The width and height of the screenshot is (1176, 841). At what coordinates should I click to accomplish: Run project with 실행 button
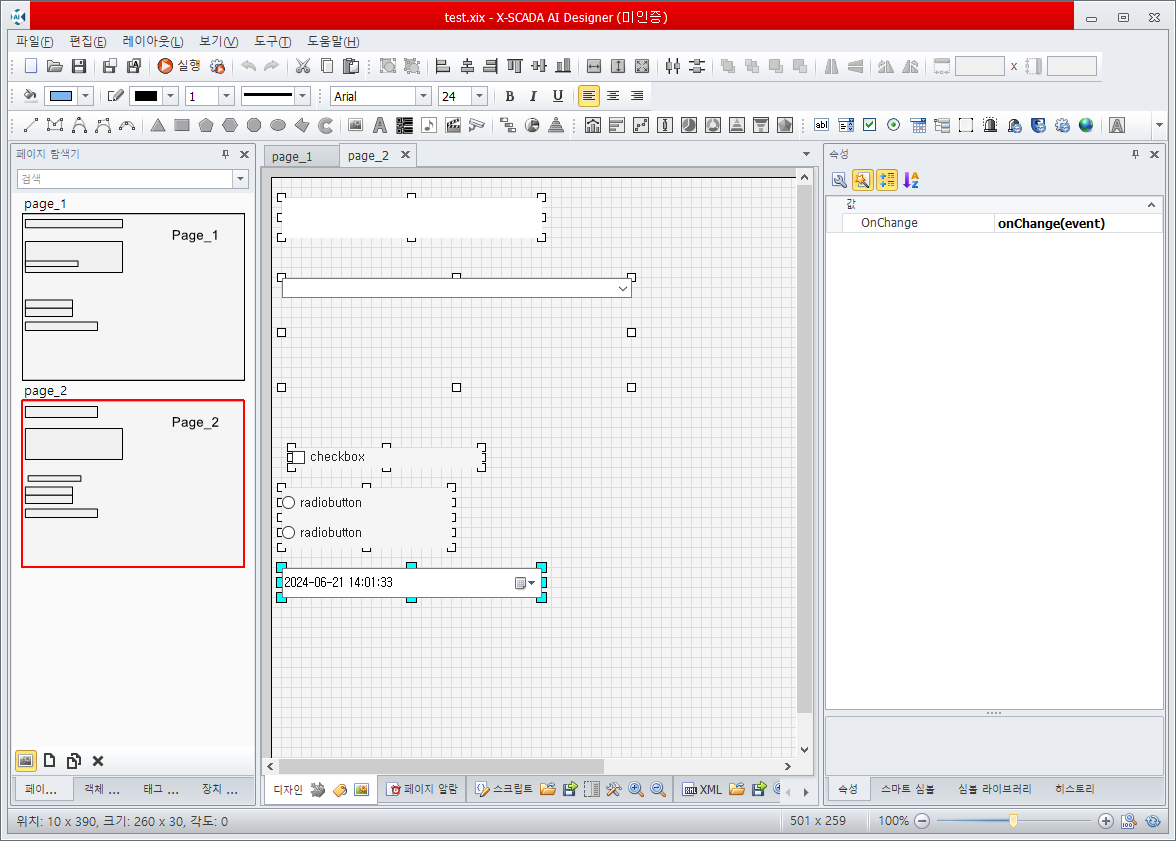click(179, 66)
